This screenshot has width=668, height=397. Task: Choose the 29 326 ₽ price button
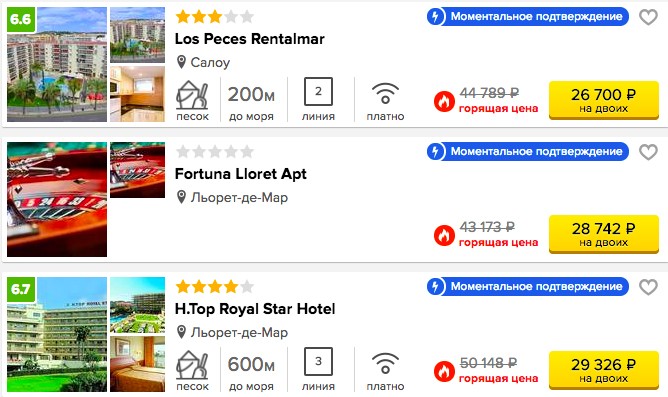tap(604, 370)
